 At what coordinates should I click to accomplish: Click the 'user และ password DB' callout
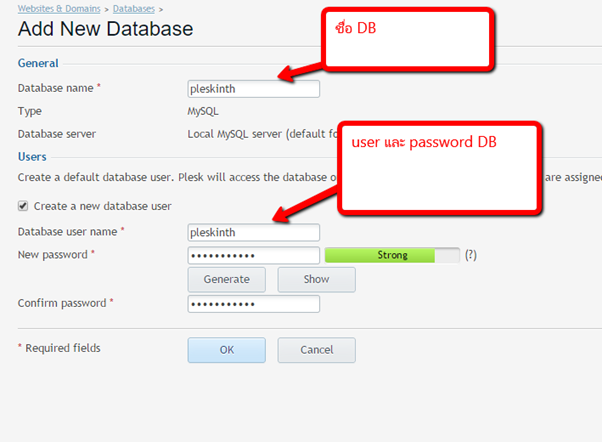pos(440,165)
